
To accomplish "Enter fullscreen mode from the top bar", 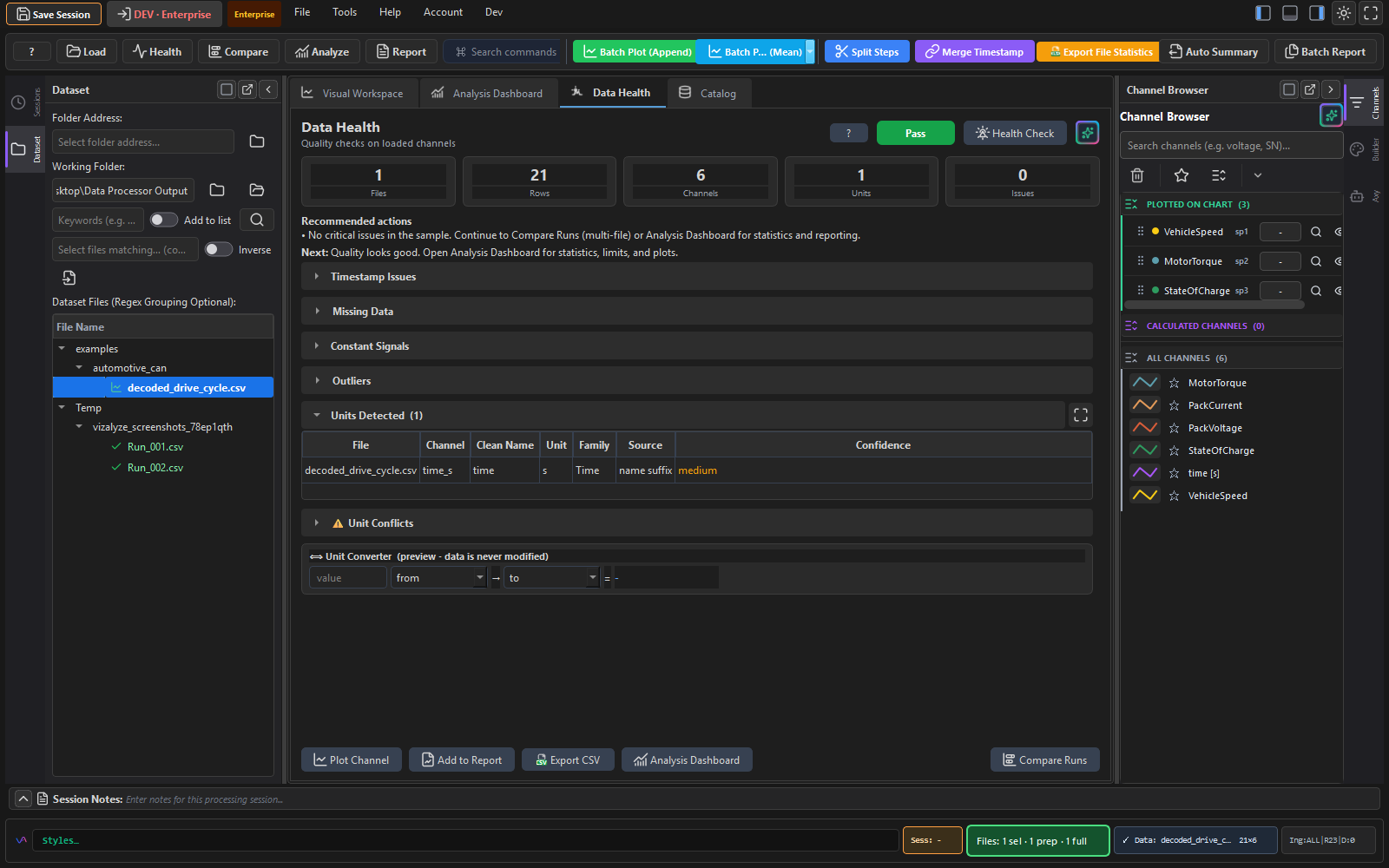I will pos(1371,13).
